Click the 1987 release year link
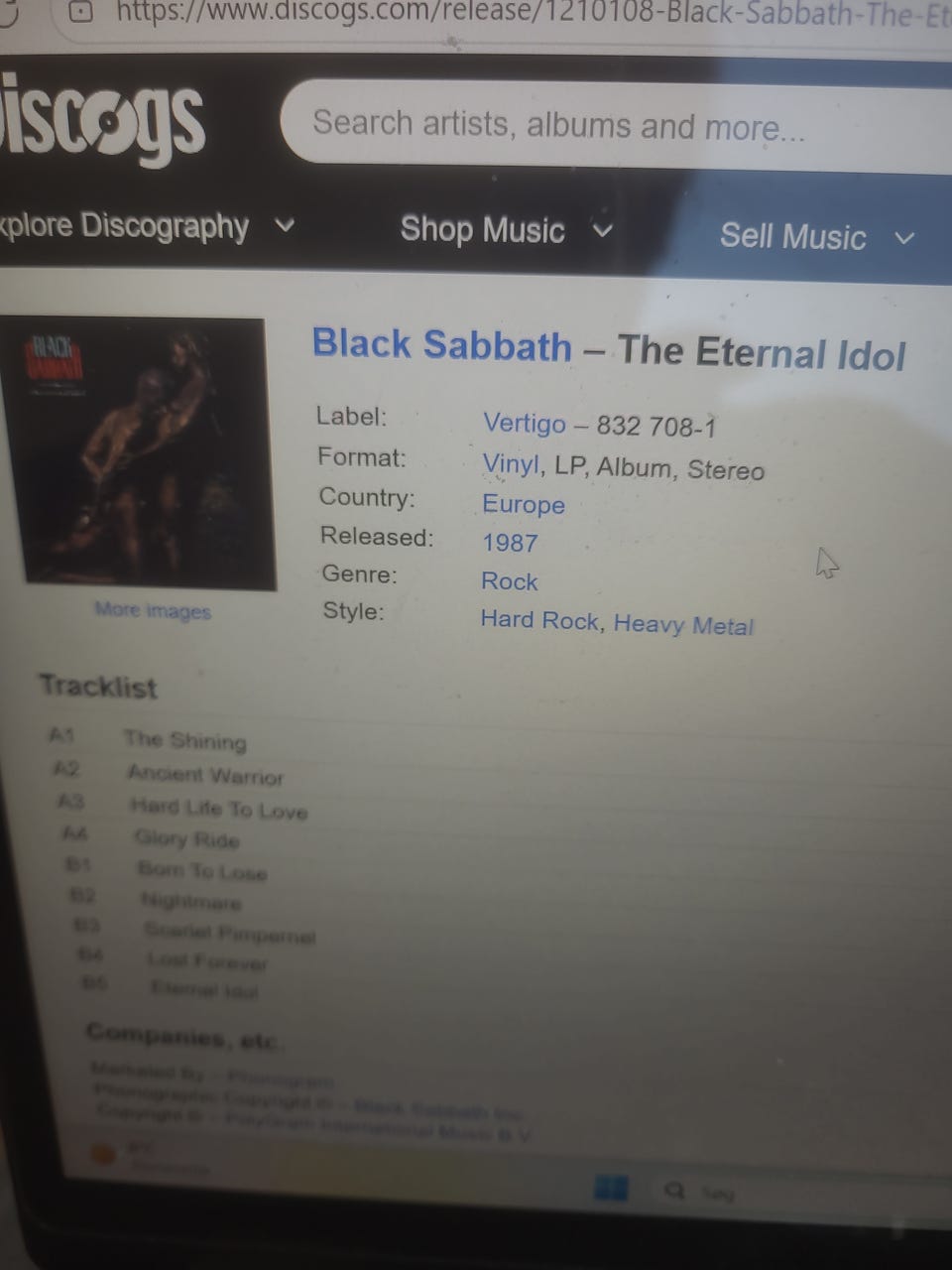Viewport: 952px width, 1270px height. pyautogui.click(x=510, y=543)
